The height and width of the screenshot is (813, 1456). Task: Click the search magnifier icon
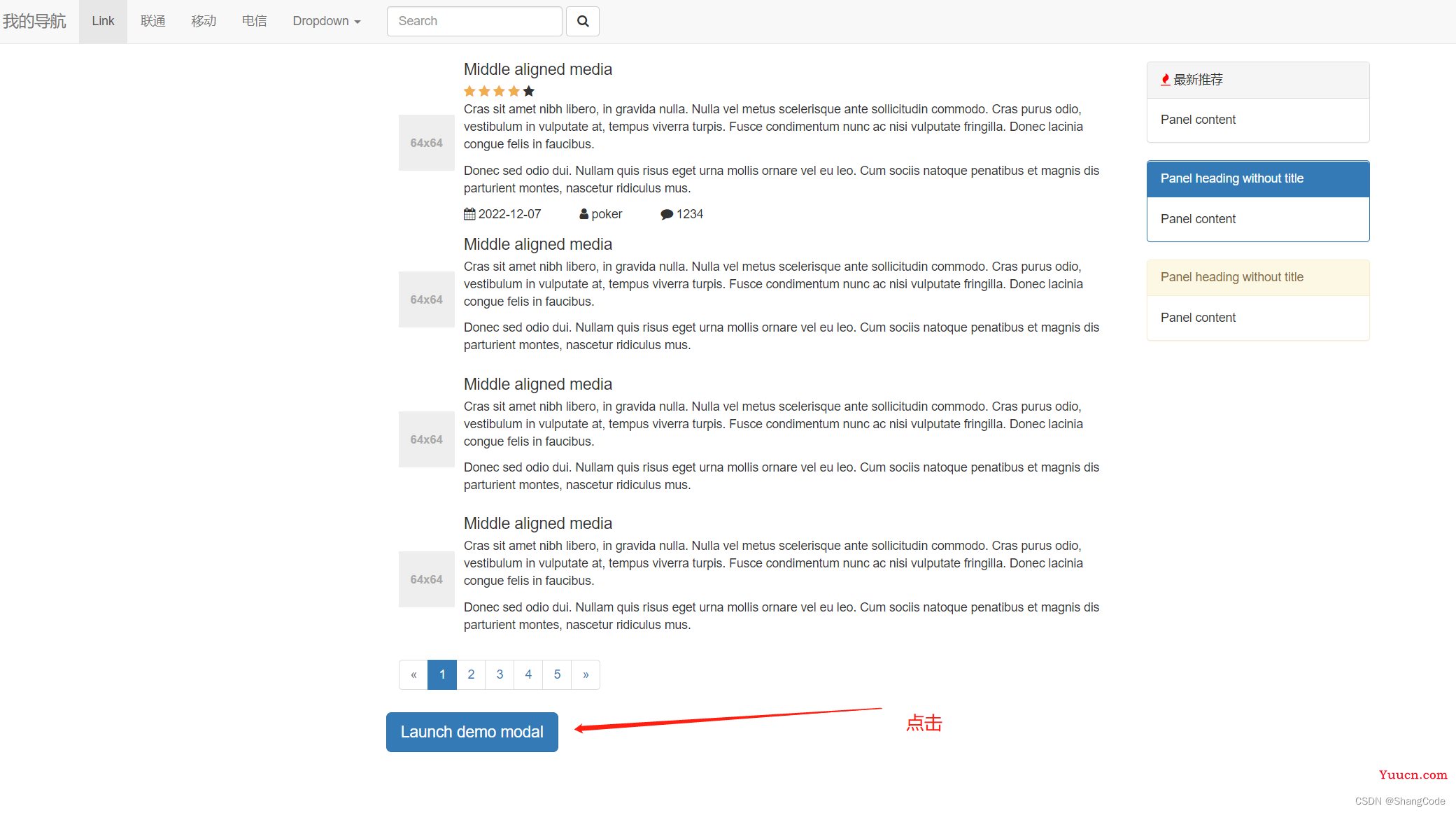click(583, 22)
